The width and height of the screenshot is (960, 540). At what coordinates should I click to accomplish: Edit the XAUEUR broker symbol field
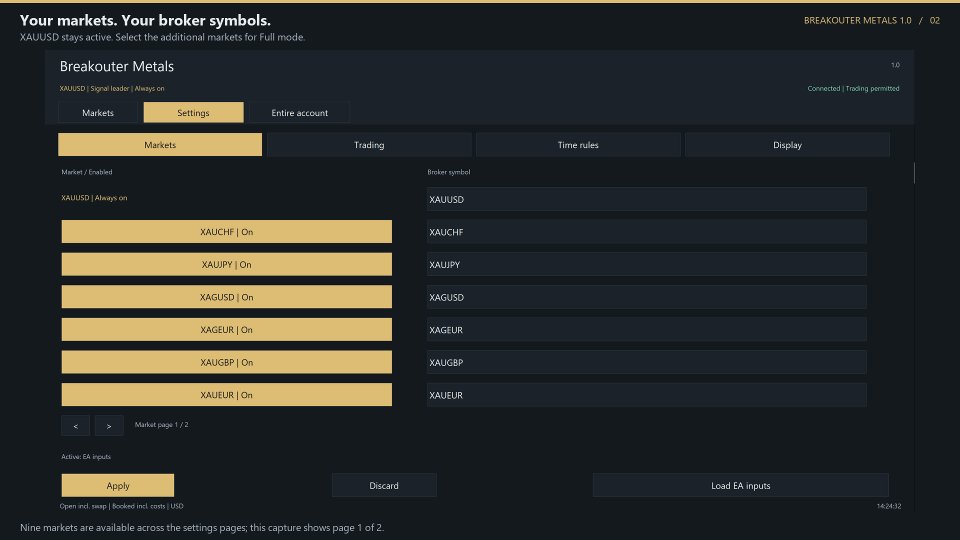tap(647, 395)
